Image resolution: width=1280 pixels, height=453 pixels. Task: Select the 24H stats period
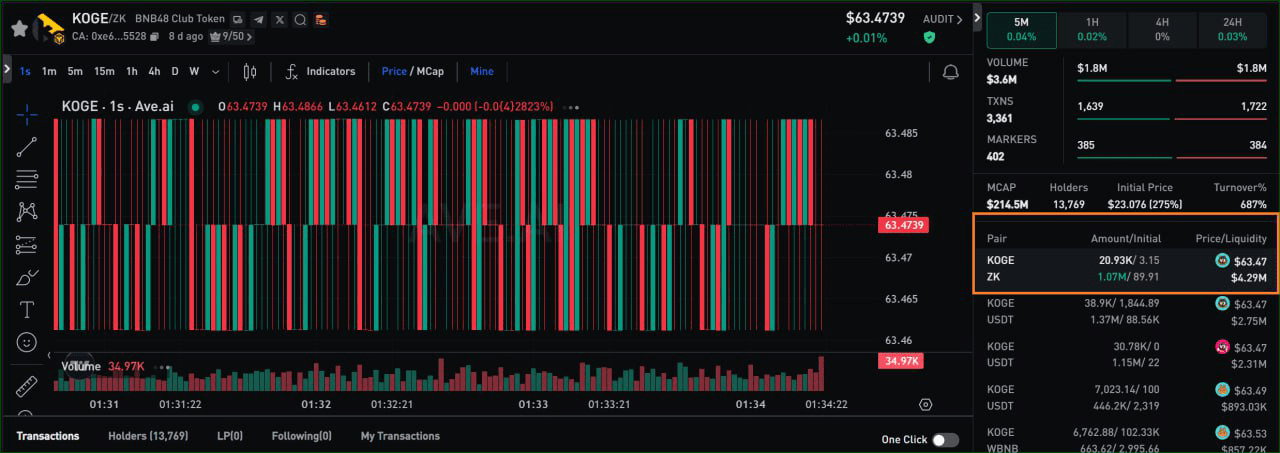coord(1232,30)
